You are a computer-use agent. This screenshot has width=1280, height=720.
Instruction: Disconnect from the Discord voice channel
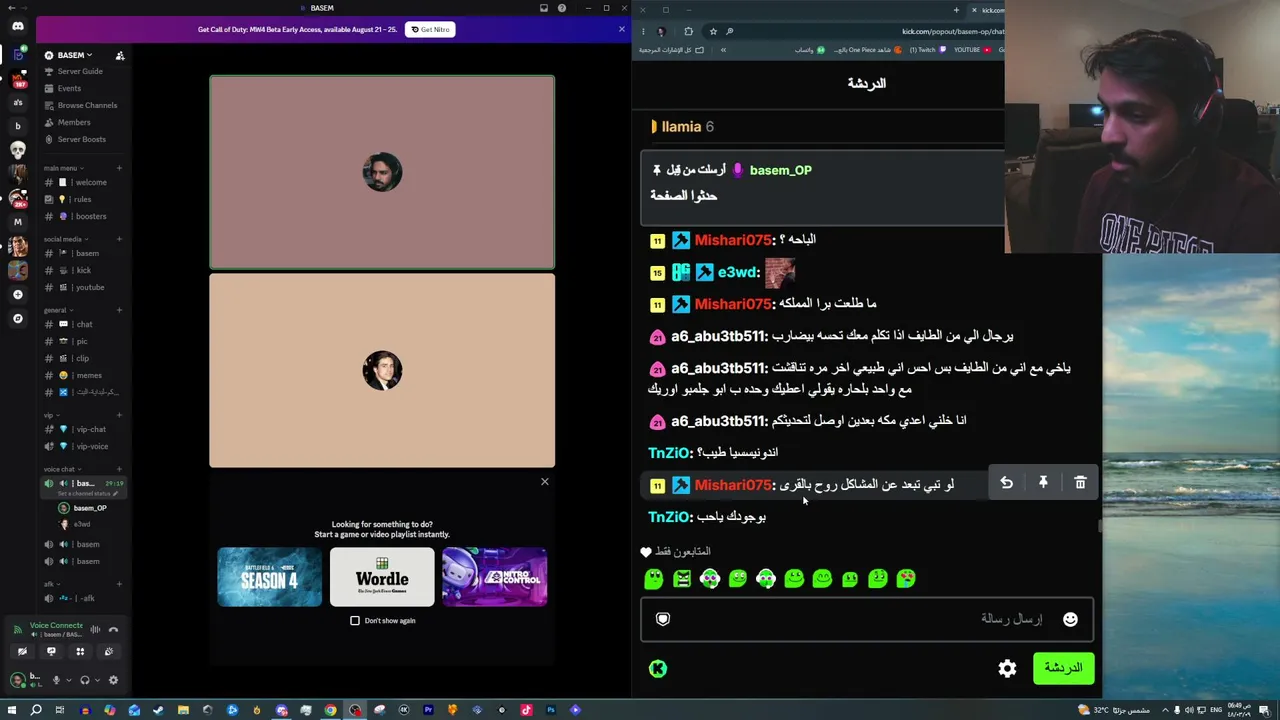click(113, 630)
